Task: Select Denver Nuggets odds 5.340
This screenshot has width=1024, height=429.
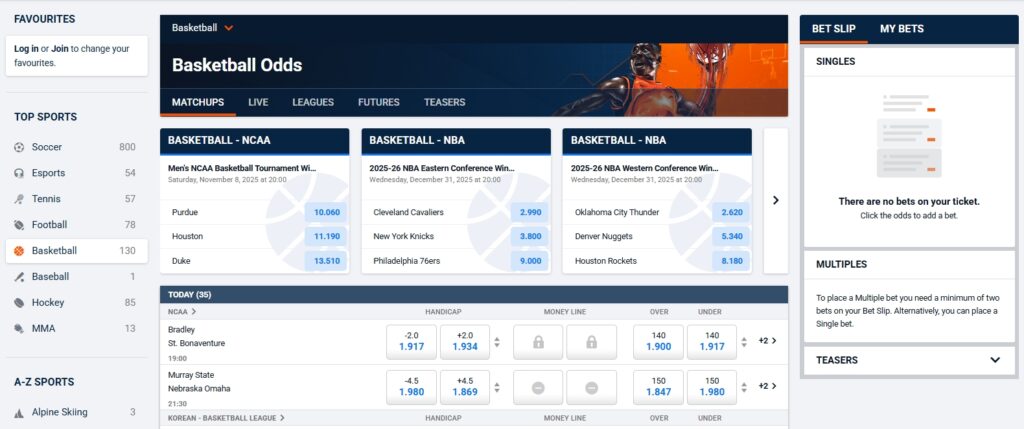Action: click(731, 236)
